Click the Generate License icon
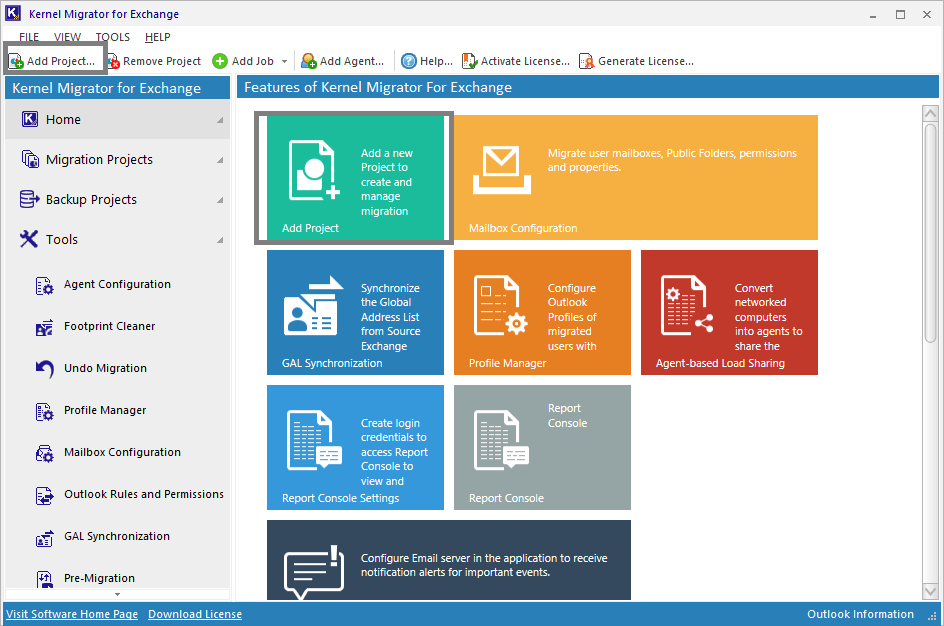The image size is (944, 626). (x=586, y=61)
